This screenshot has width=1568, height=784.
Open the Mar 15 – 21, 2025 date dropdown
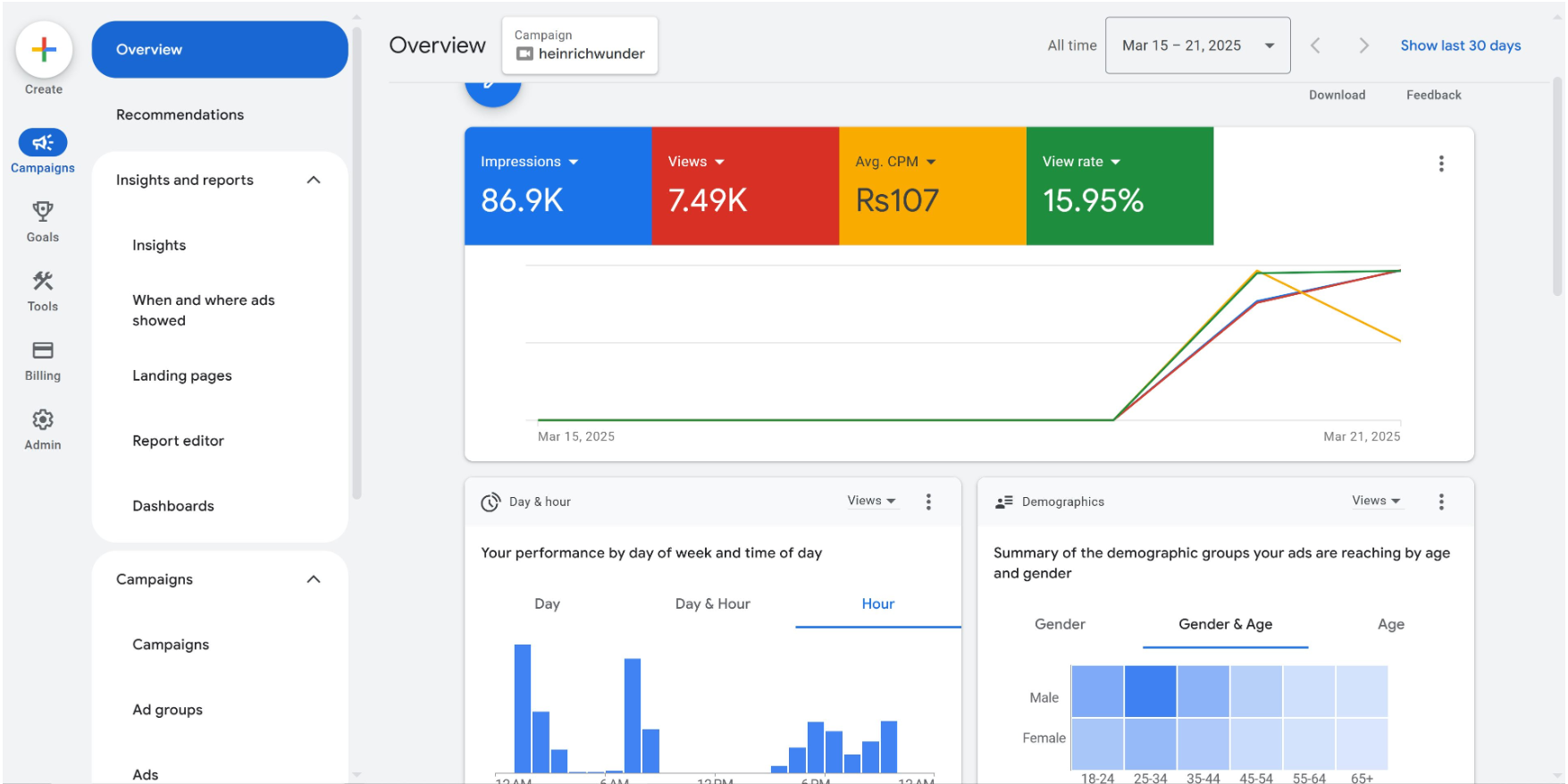[x=1197, y=46]
